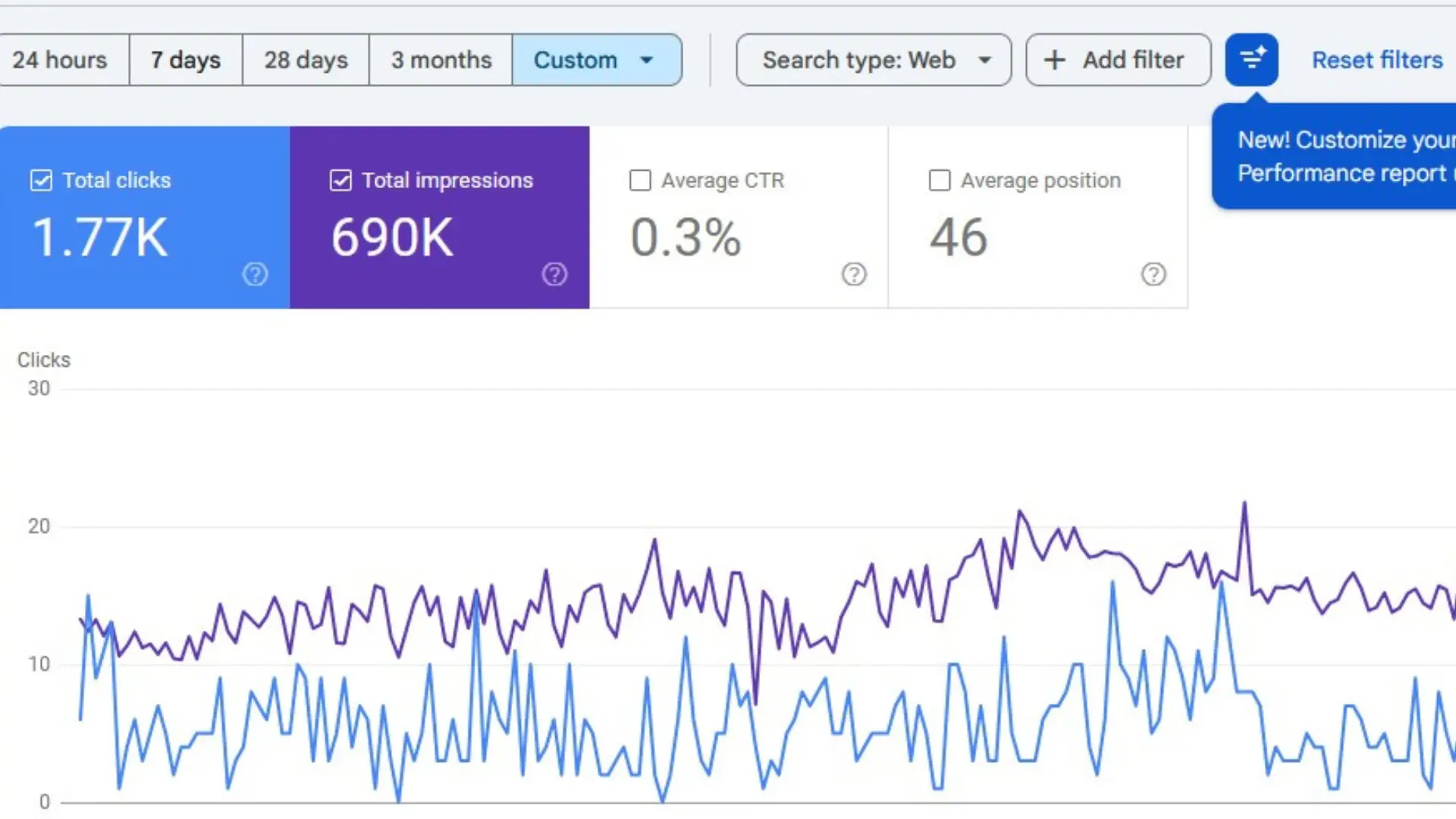Click the plus icon in Add filter
This screenshot has width=1456, height=819.
pos(1053,60)
